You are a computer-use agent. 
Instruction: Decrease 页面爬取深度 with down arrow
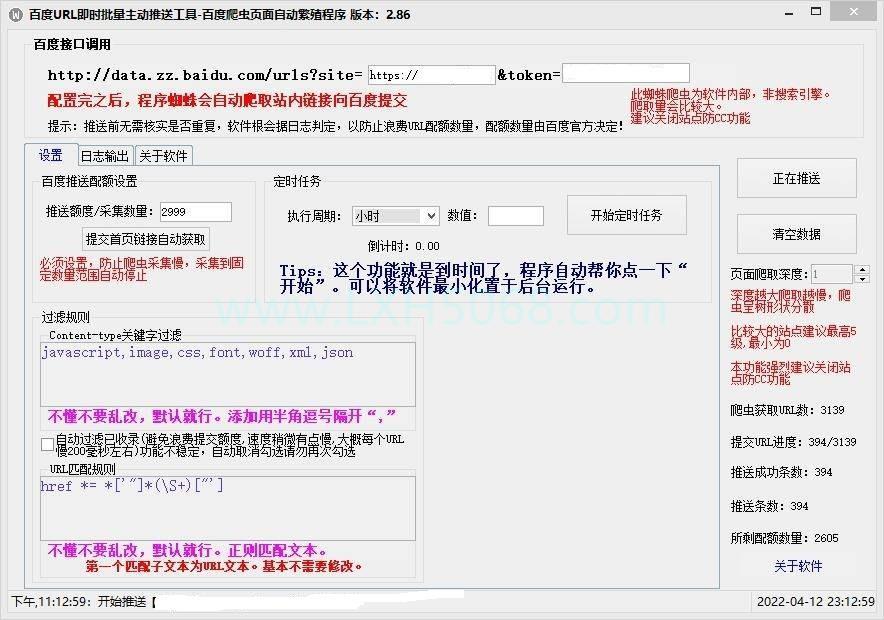pos(862,279)
